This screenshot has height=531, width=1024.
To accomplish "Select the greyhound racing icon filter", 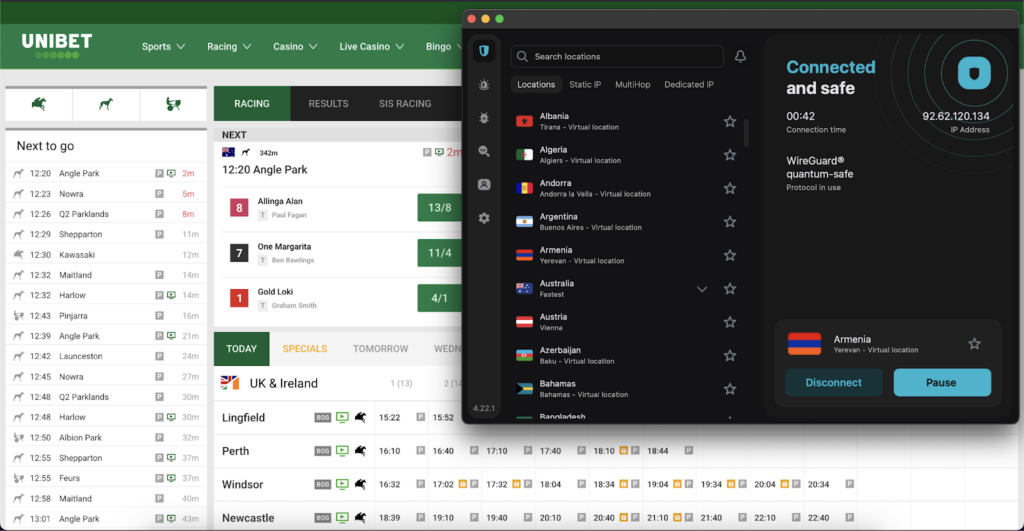I will click(106, 104).
